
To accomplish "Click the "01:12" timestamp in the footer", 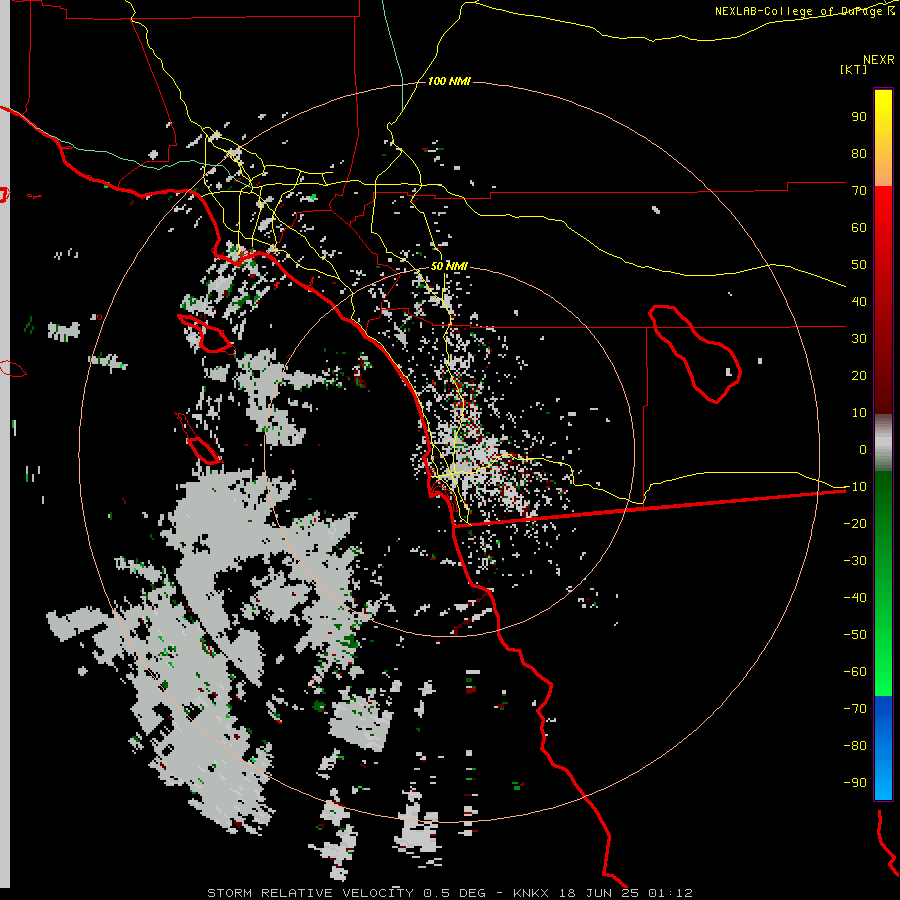I will [670, 893].
